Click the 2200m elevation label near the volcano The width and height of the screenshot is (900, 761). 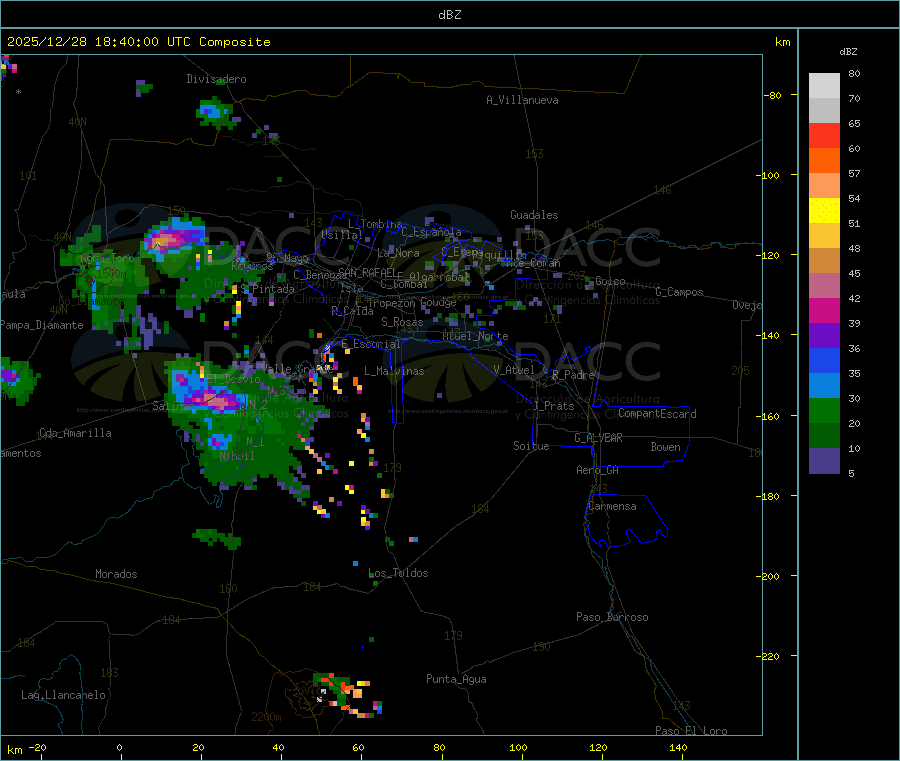point(266,717)
